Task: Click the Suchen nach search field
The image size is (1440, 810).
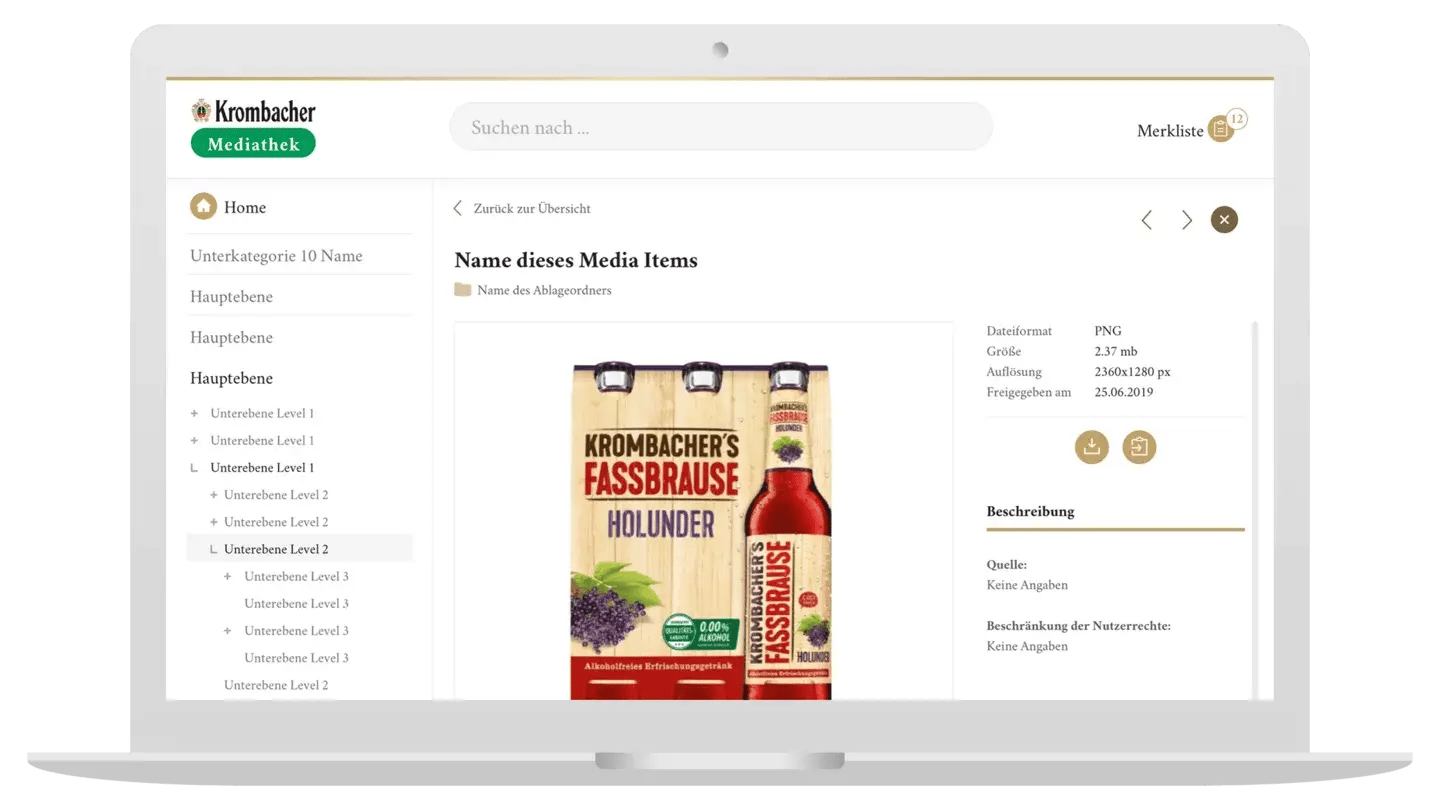Action: click(x=720, y=126)
